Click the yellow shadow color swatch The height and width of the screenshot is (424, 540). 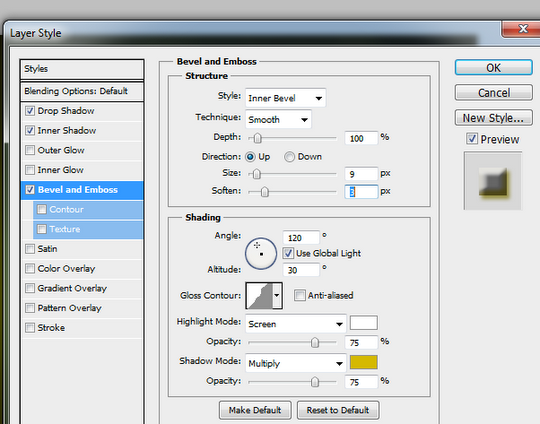pos(364,362)
